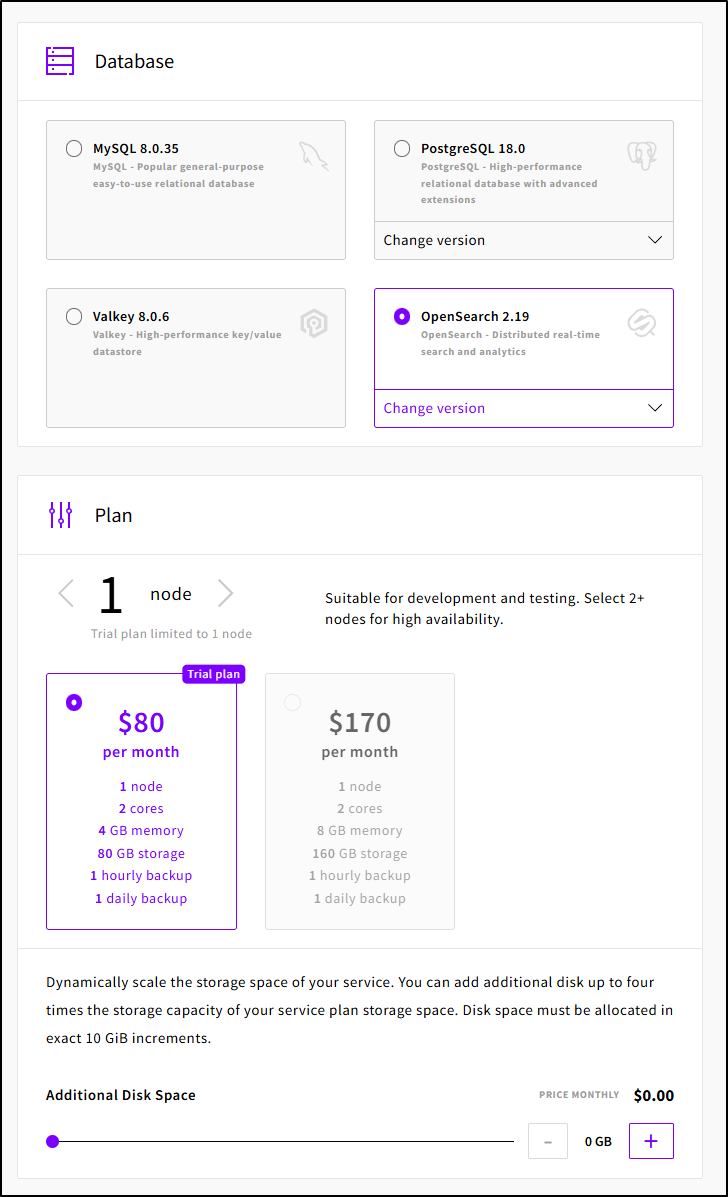
Task: Click the Plan section sliders icon
Action: 60,515
